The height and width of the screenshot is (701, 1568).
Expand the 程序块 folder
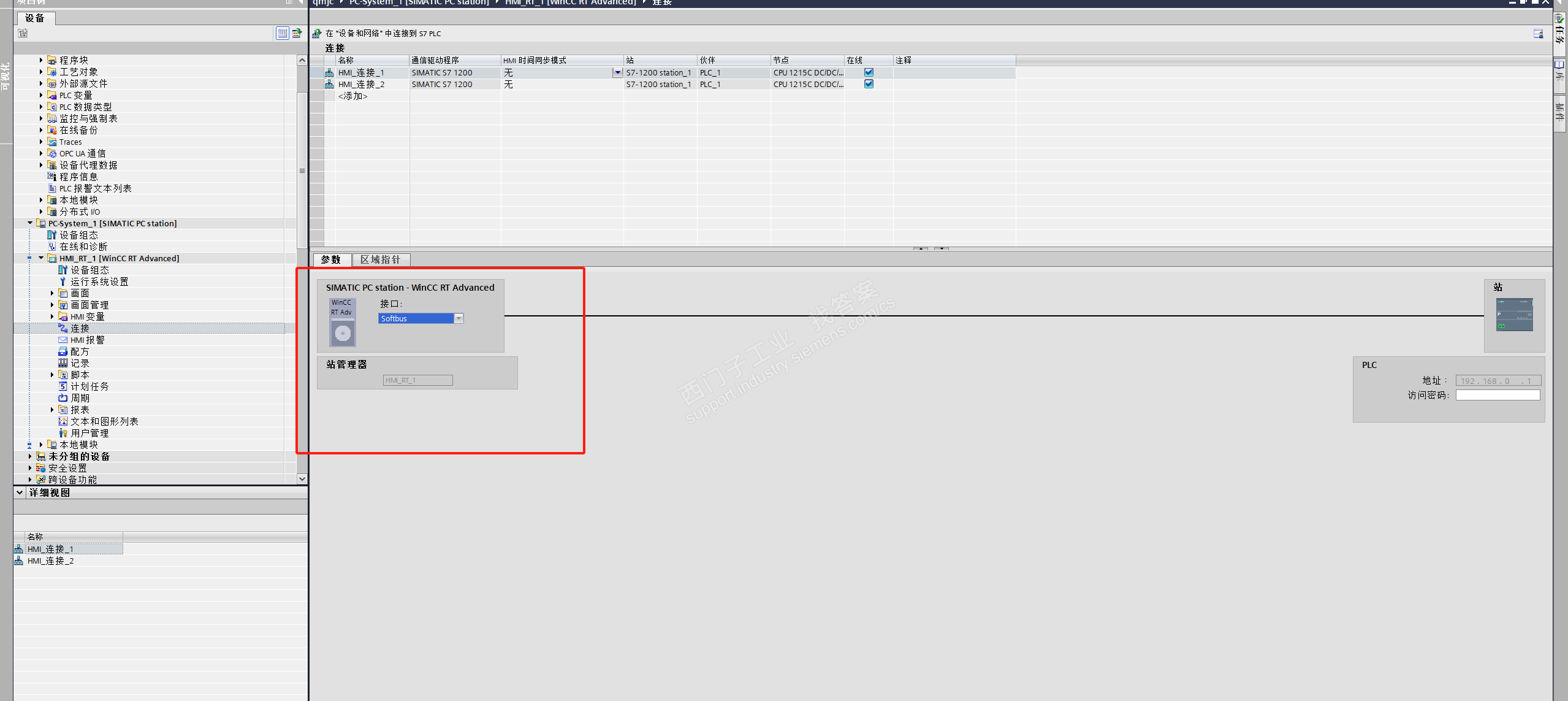pyautogui.click(x=41, y=60)
